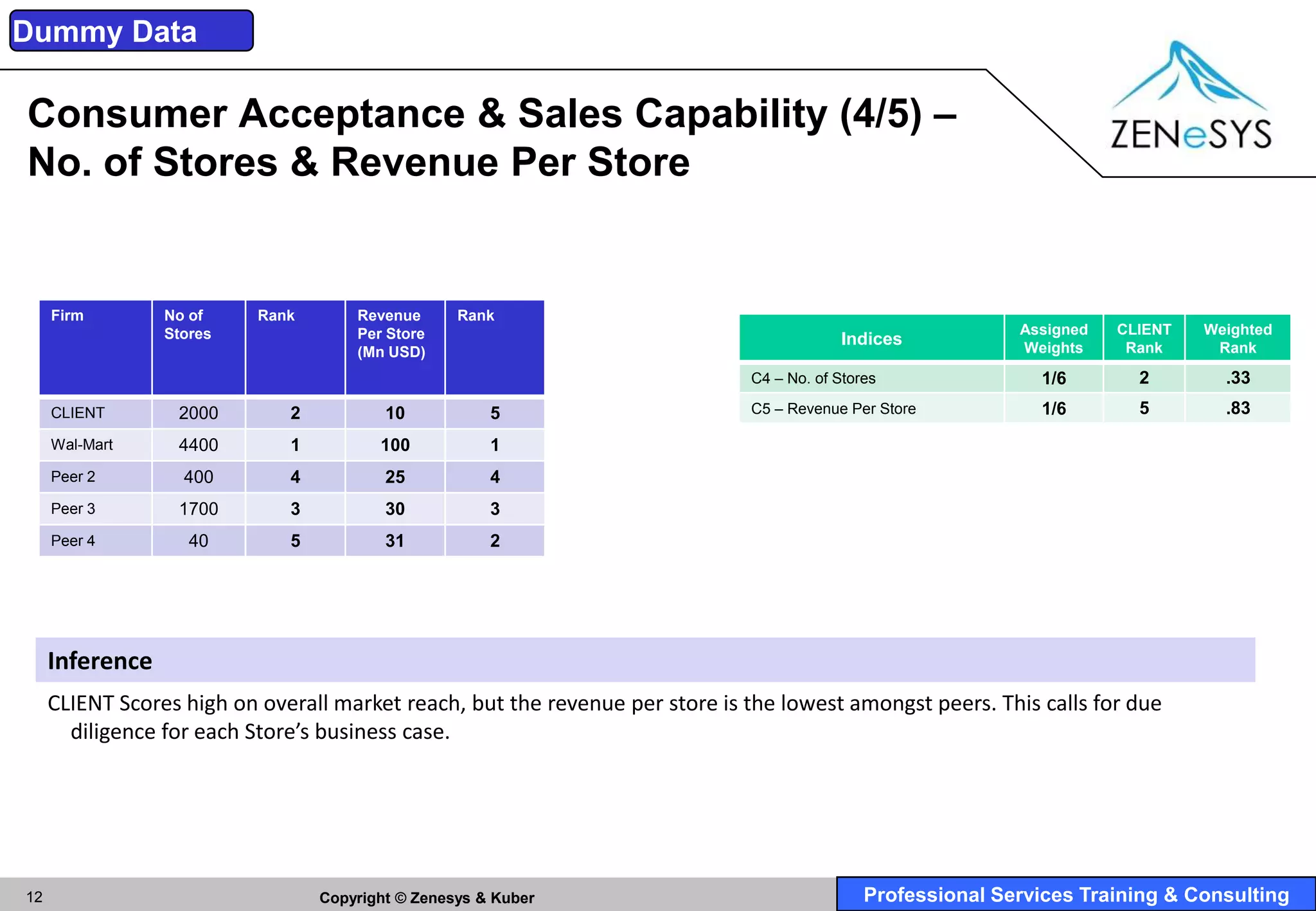Click the Inference heading bar
The image size is (1316, 911).
pyautogui.click(x=645, y=660)
